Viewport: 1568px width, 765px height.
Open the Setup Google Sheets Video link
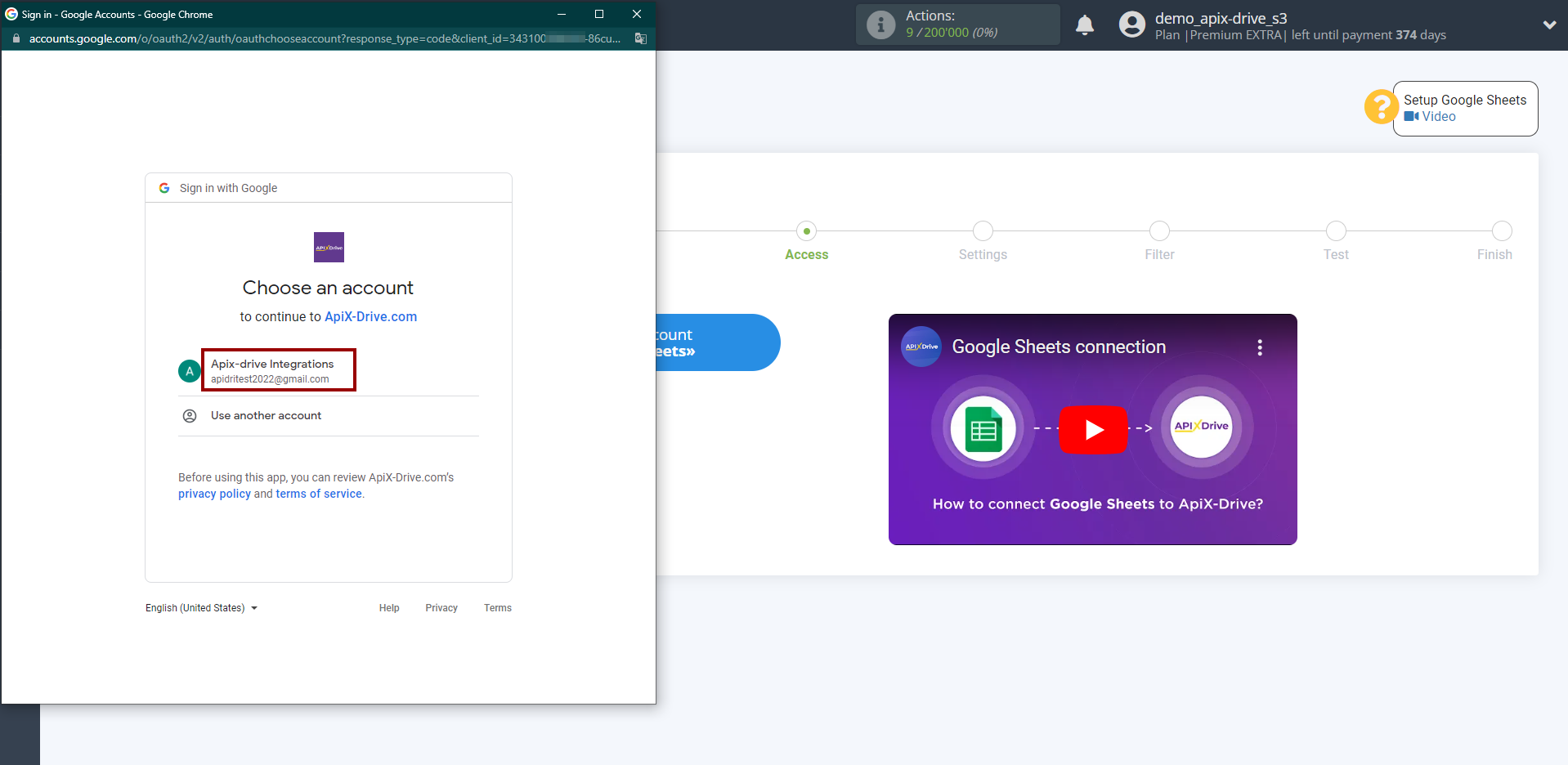click(x=1430, y=117)
